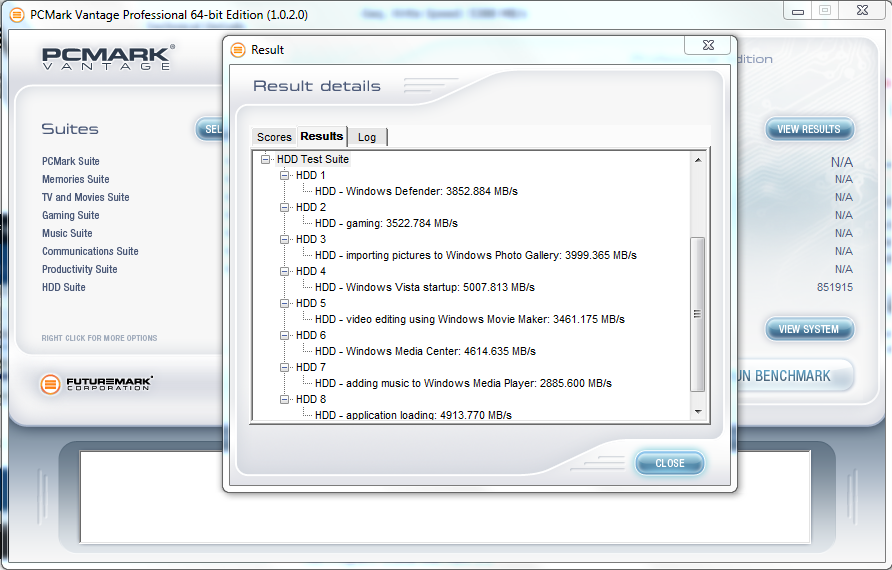Click the VIEW RESULTS button
The width and height of the screenshot is (892, 570).
coord(809,129)
